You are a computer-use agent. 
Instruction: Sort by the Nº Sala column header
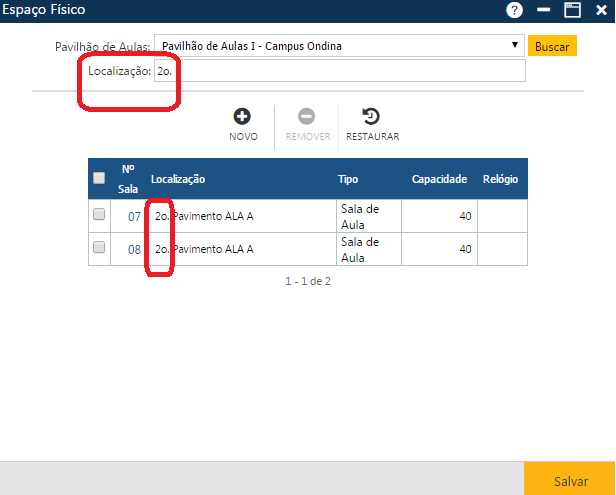tap(128, 178)
